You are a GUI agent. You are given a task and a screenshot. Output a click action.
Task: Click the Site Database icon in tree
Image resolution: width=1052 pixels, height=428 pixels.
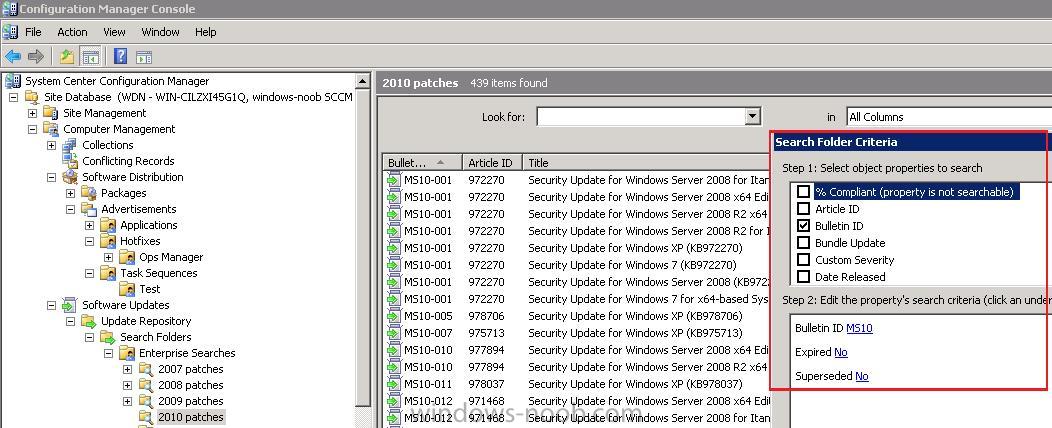coord(32,97)
